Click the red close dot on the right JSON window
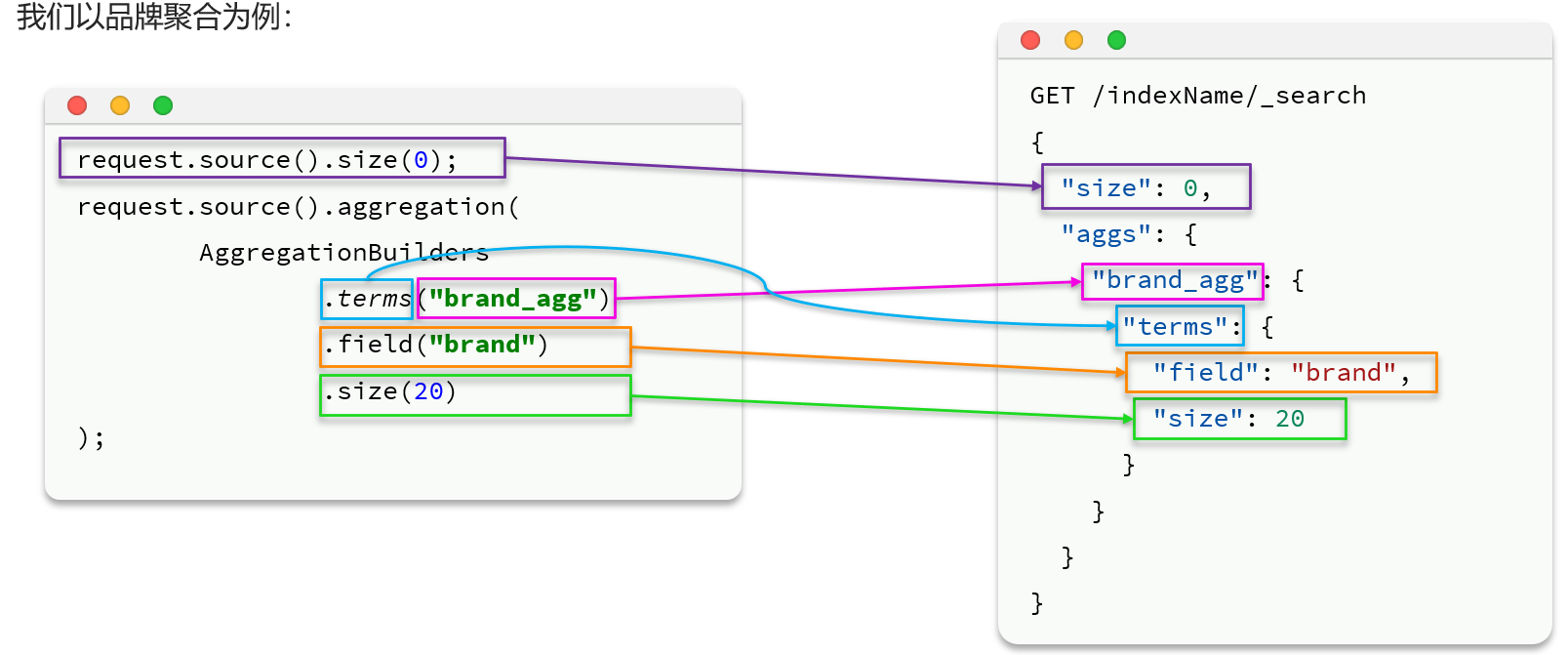The height and width of the screenshot is (655, 1568). 1030,40
